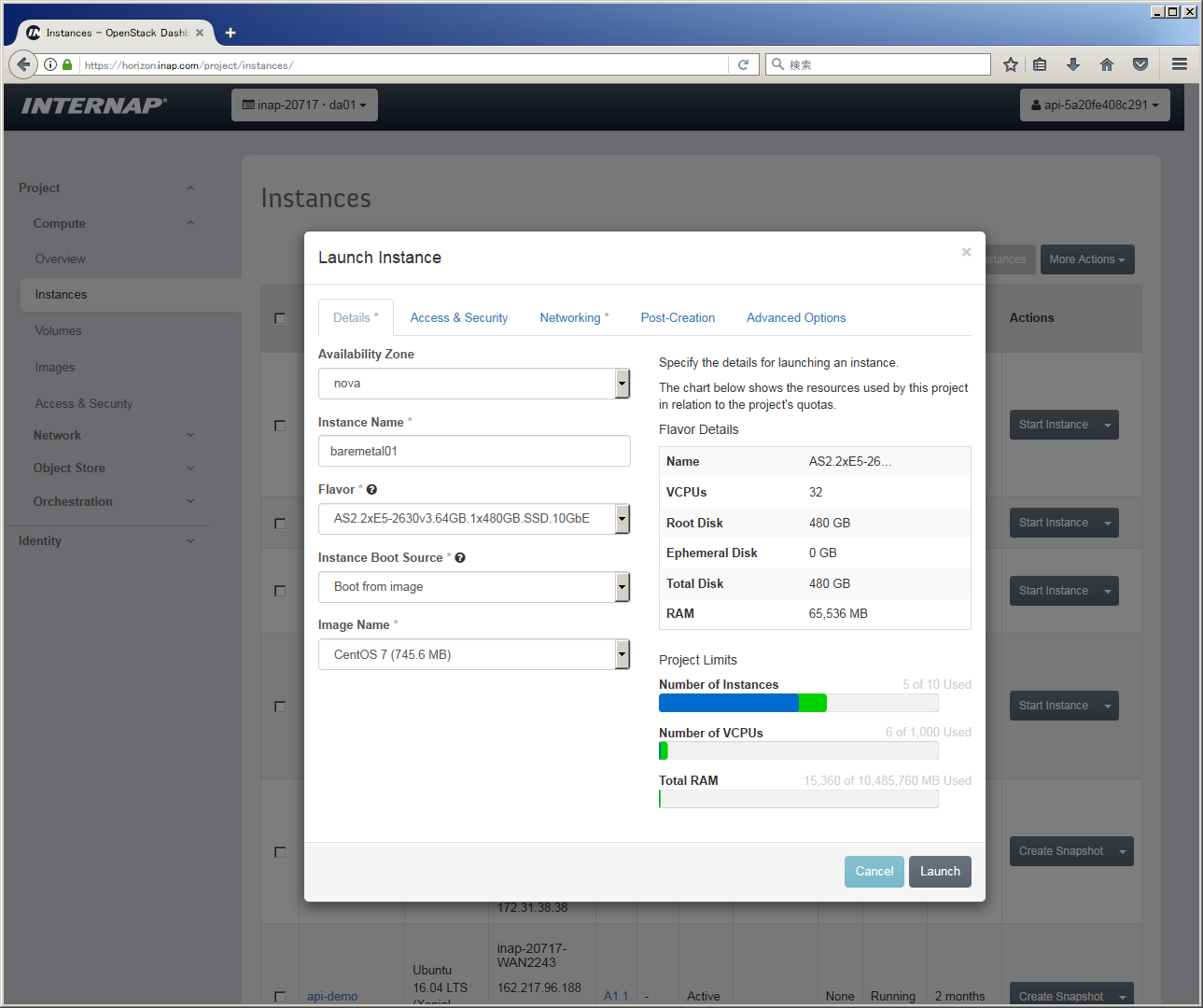Click the 65,536 MB RAM value
Screen dimensions: 1203x1008
pyautogui.click(x=838, y=613)
